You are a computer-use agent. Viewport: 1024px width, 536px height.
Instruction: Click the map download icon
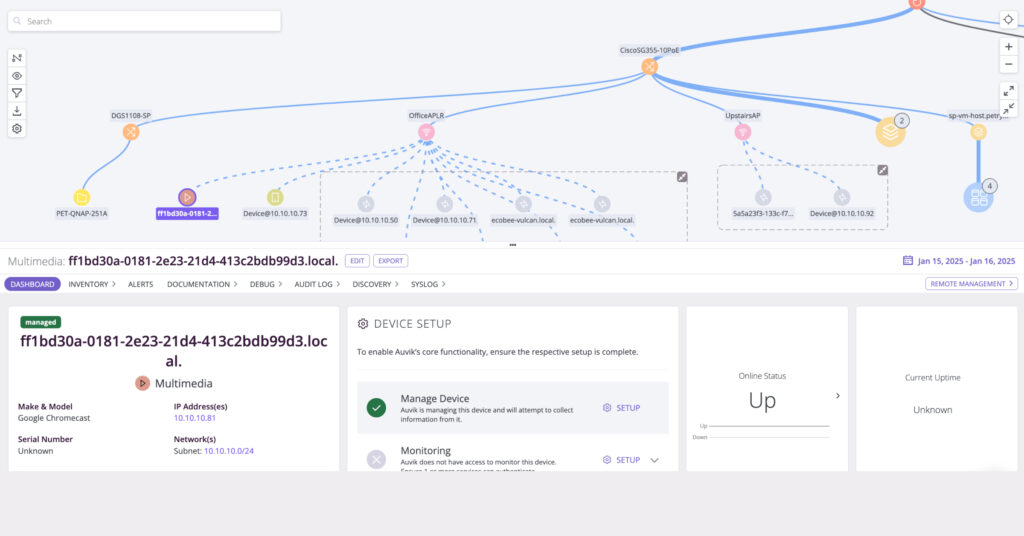17,111
